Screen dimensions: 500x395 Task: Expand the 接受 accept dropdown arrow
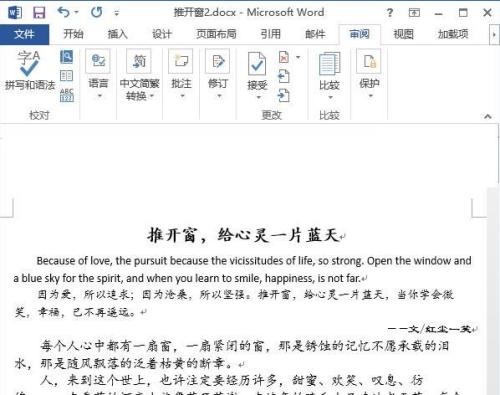click(258, 98)
